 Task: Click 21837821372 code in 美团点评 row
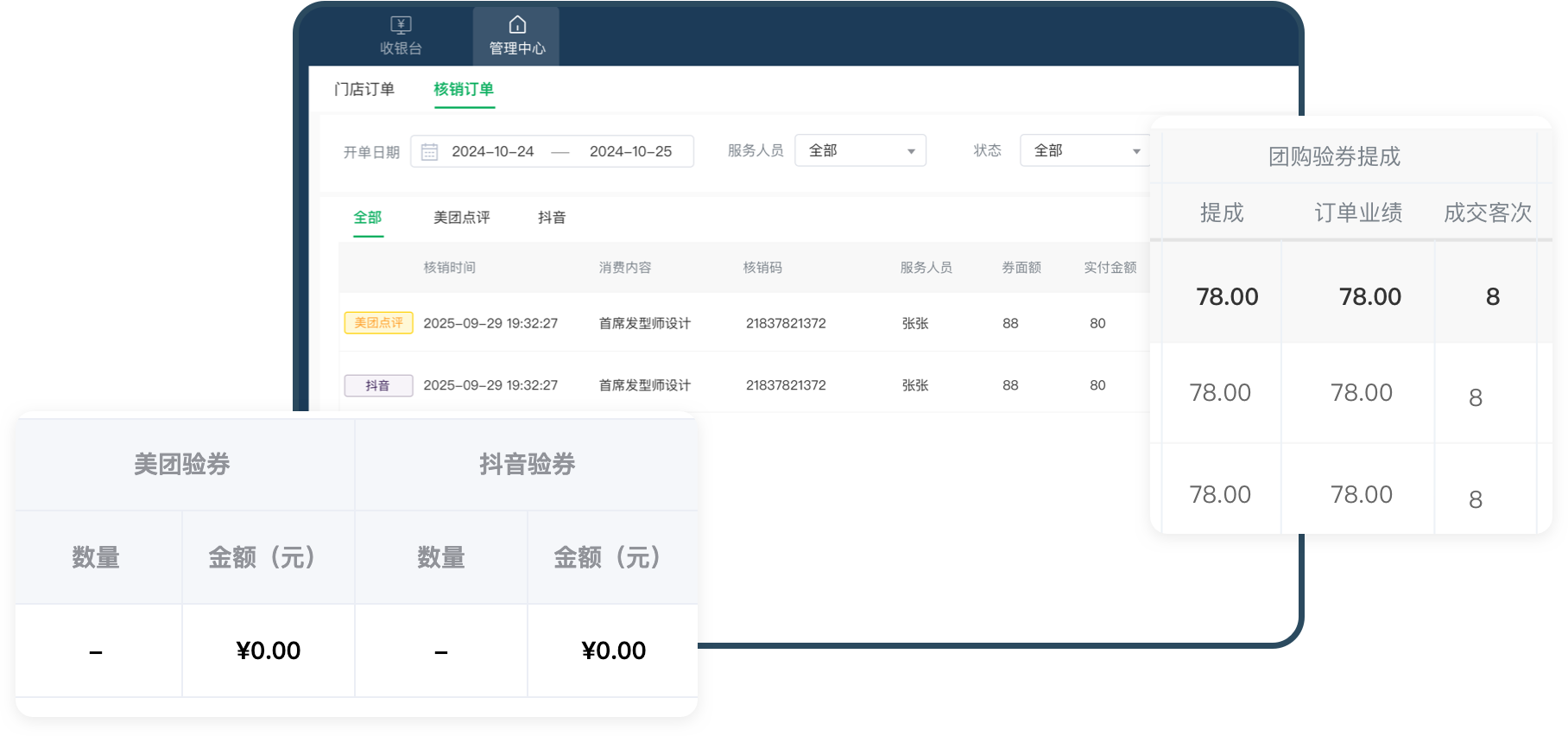786,323
